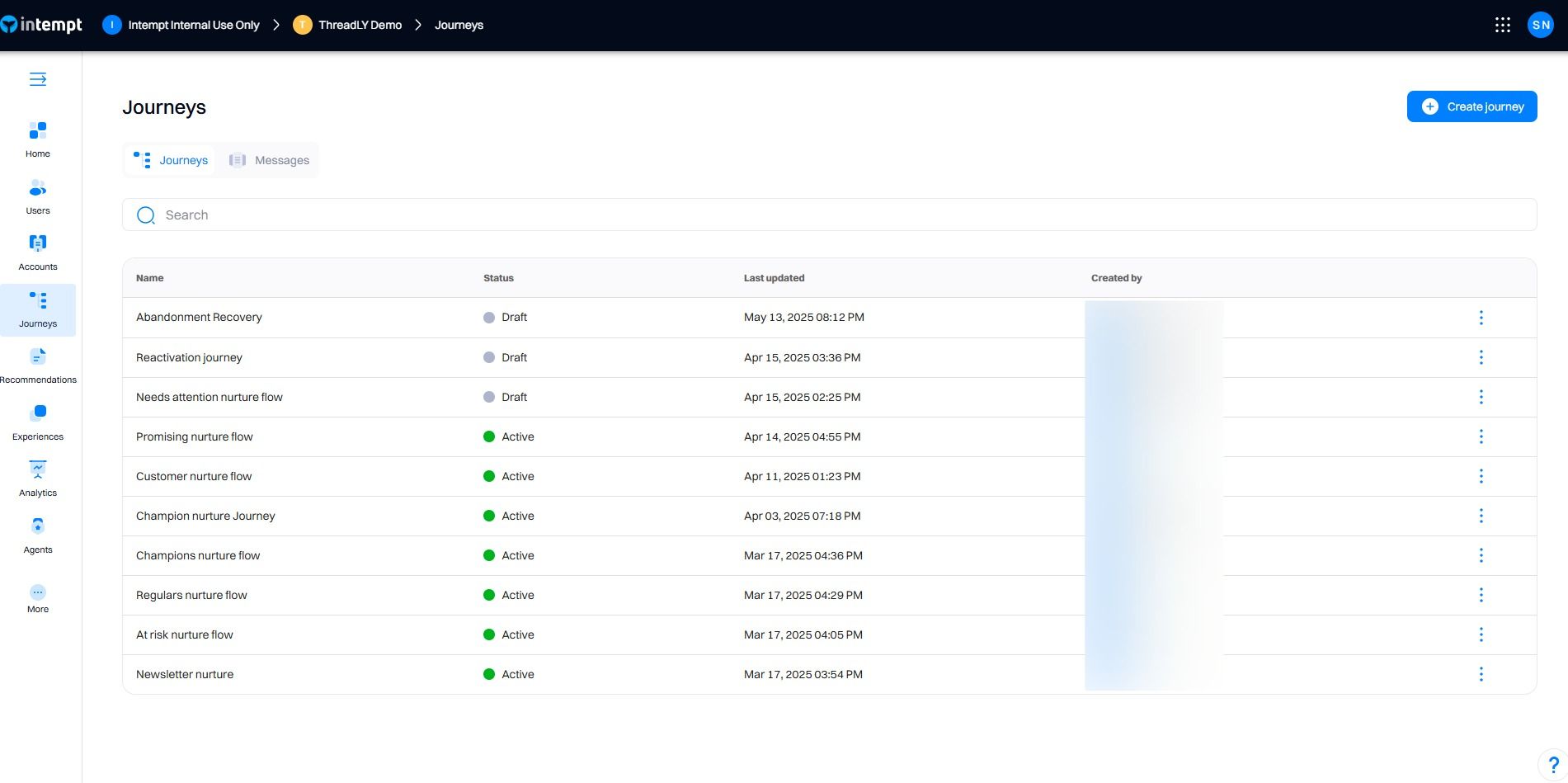Open help question mark button
This screenshot has width=1568, height=783.
pyautogui.click(x=1553, y=765)
